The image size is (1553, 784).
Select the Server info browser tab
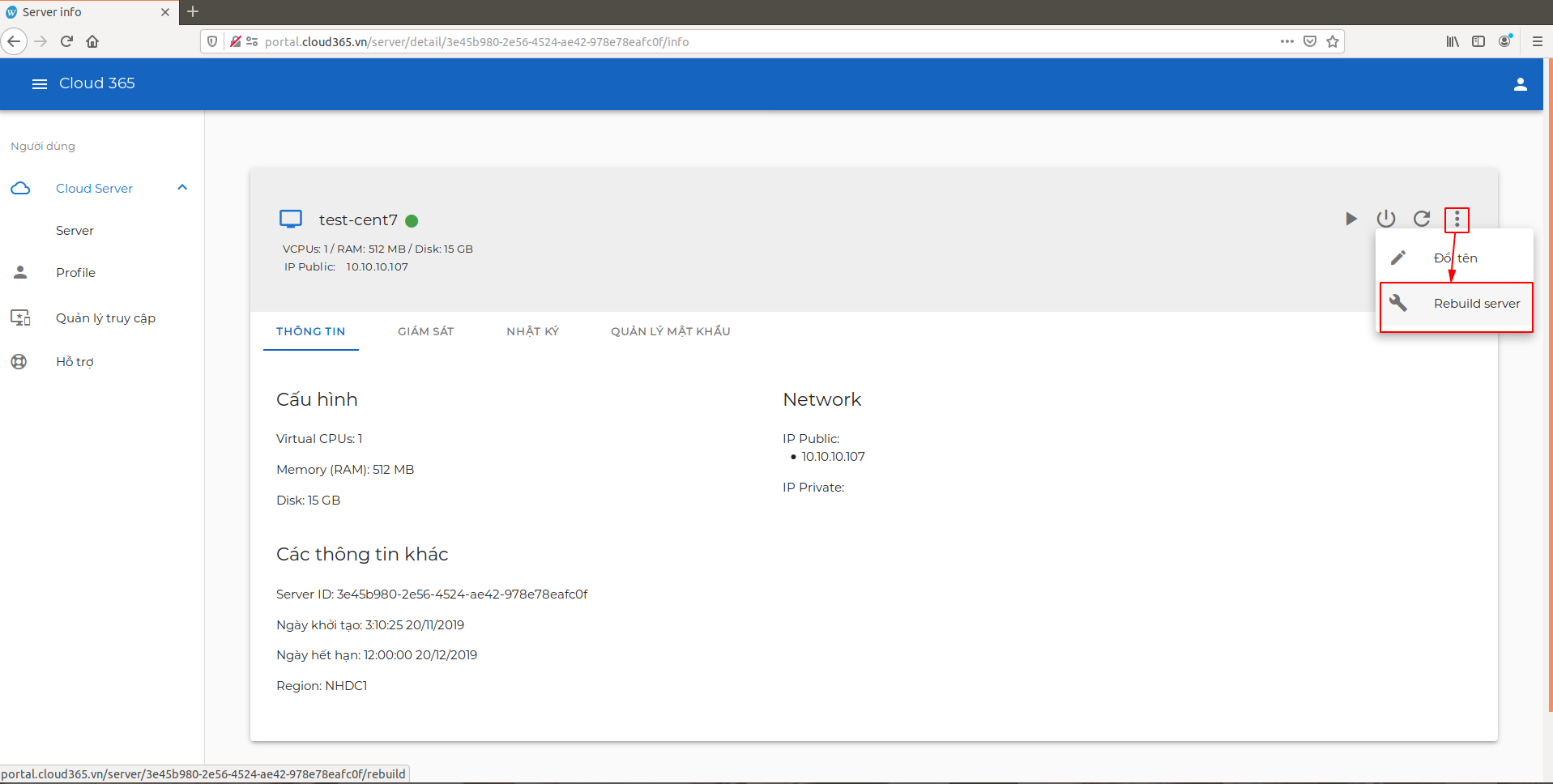pos(89,12)
